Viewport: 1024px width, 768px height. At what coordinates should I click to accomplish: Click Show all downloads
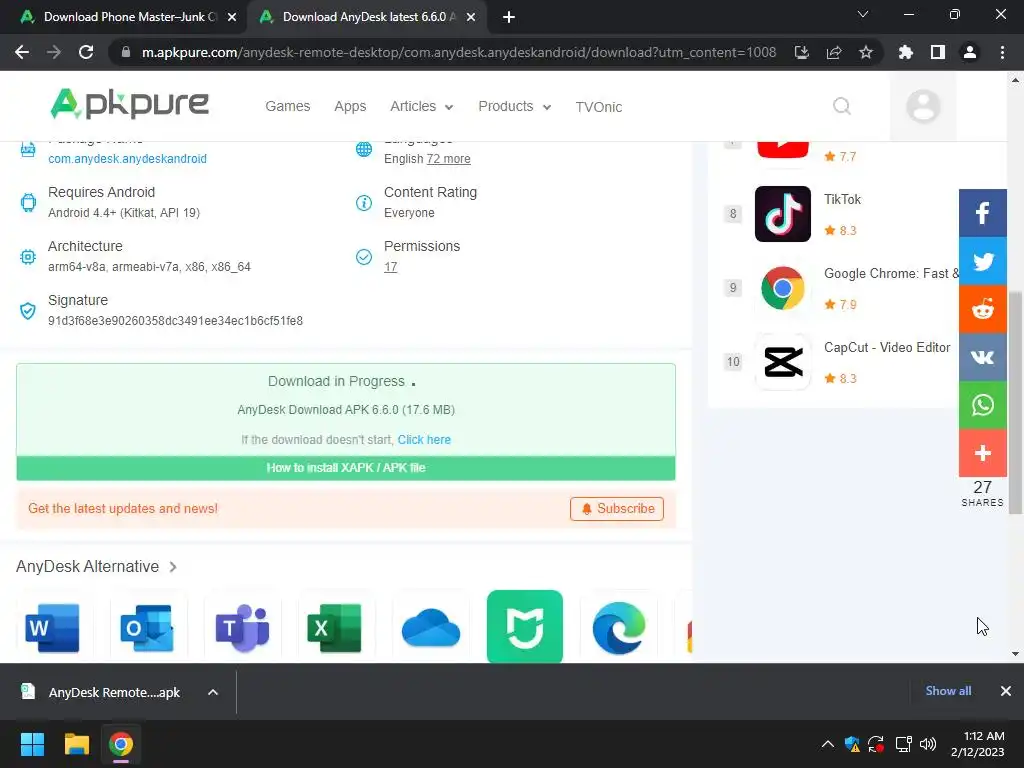(x=948, y=691)
